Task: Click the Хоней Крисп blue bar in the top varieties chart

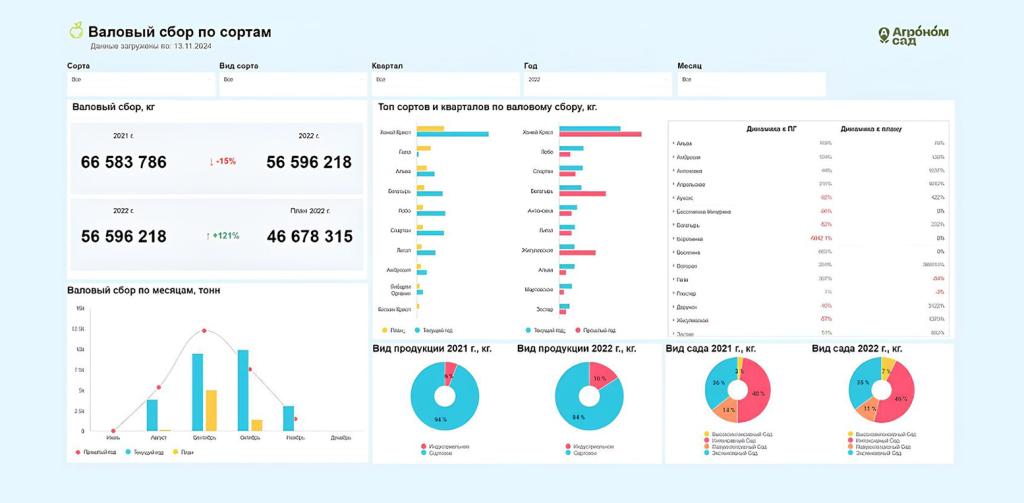Action: 452,134
